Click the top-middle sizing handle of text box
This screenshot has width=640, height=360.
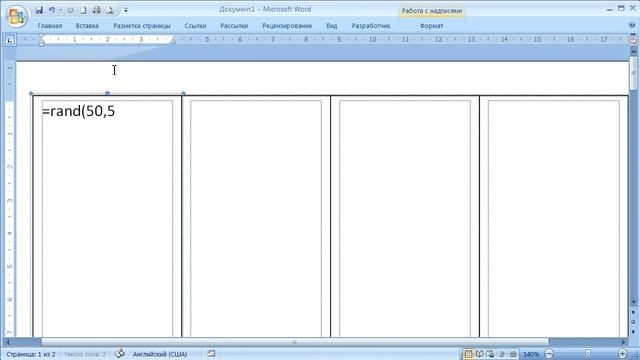coord(107,93)
